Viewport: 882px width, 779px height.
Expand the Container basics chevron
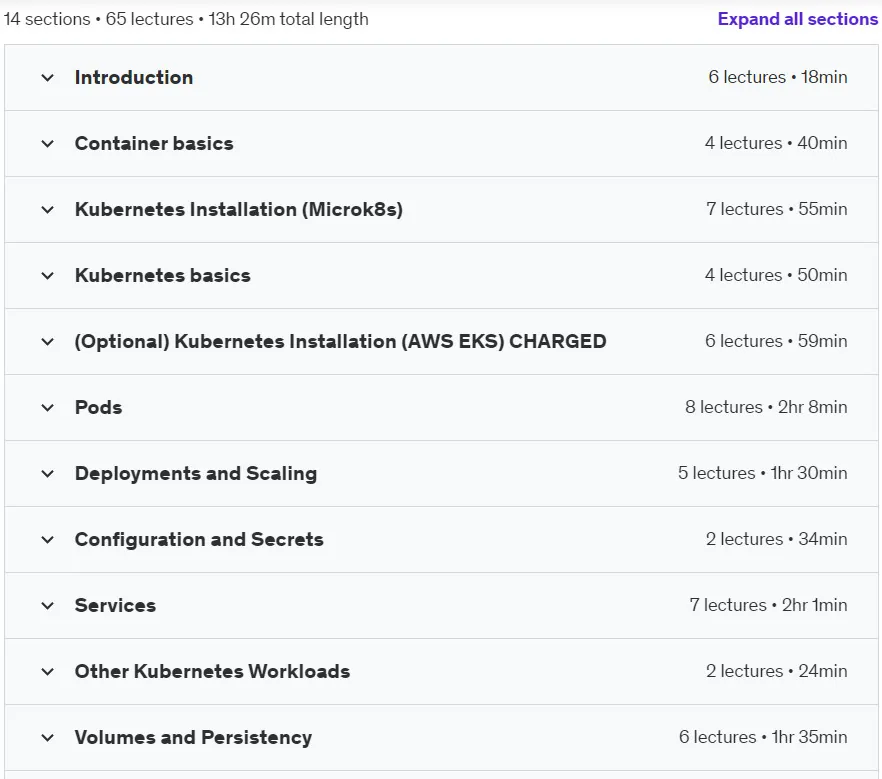[x=48, y=144]
